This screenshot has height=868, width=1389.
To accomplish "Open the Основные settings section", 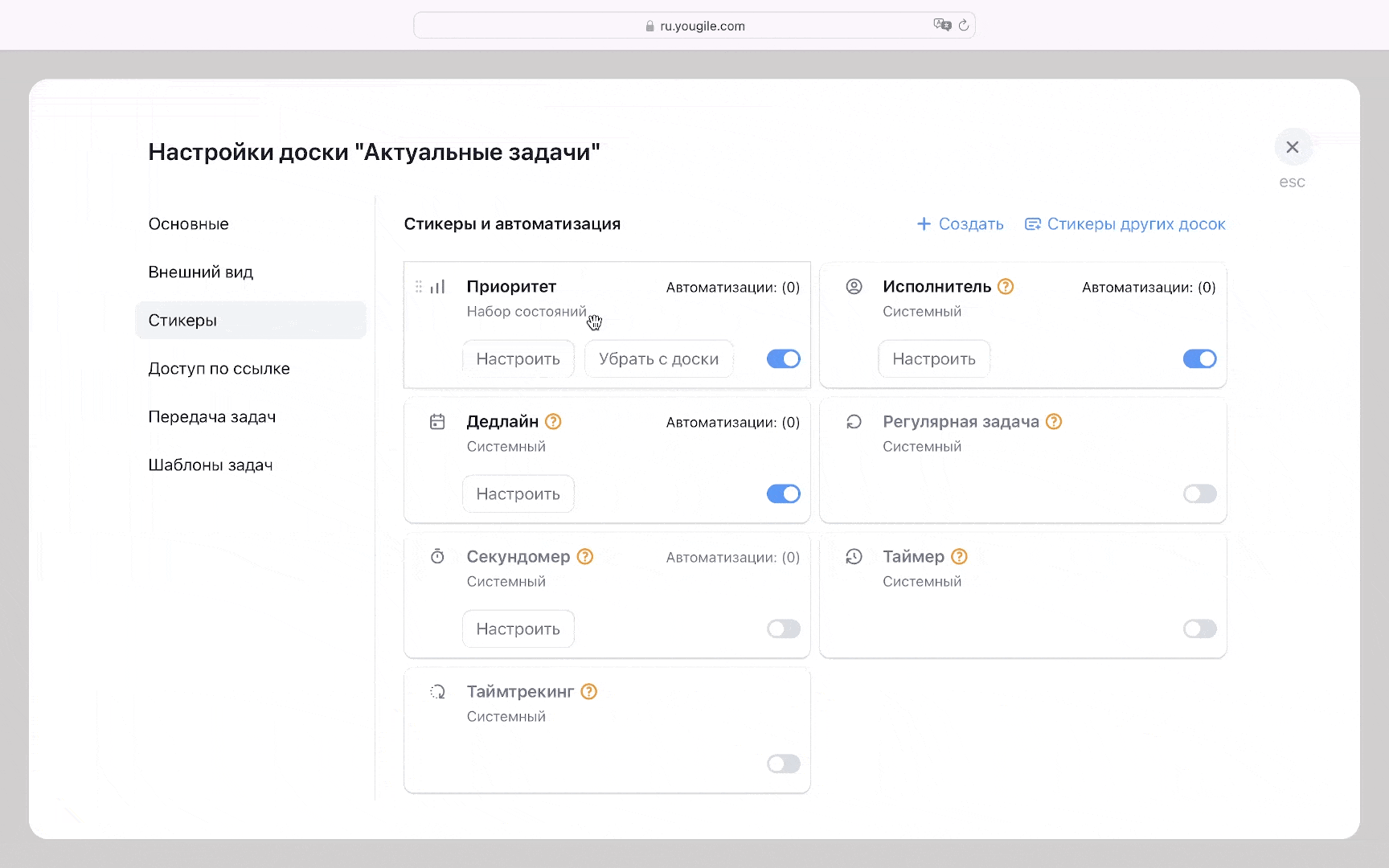I will click(189, 224).
